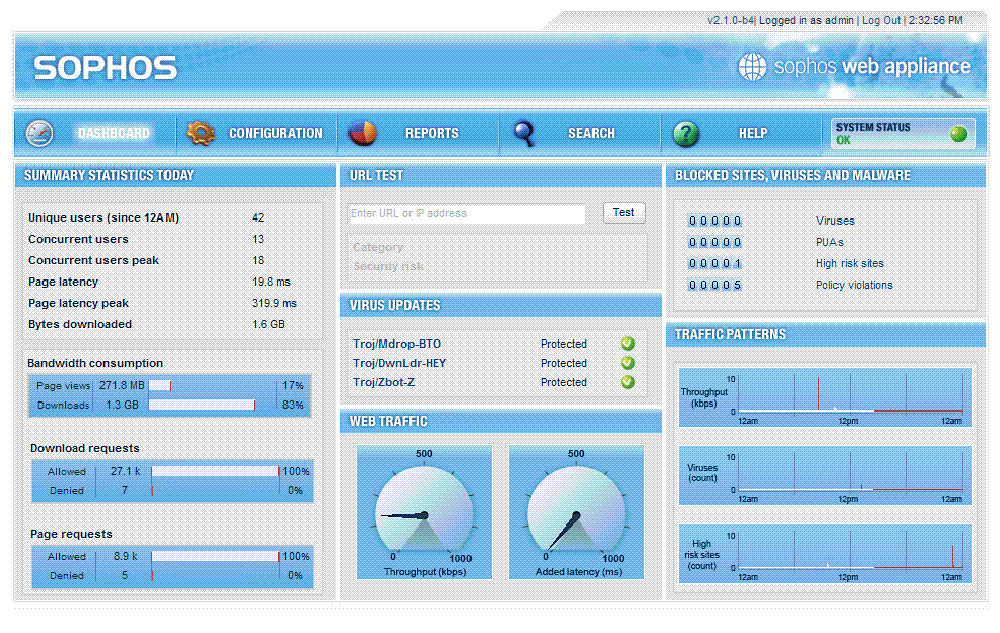Click the Troj/Mdrop-BTO virus update link
The width and height of the screenshot is (1000, 633).
coord(397,344)
